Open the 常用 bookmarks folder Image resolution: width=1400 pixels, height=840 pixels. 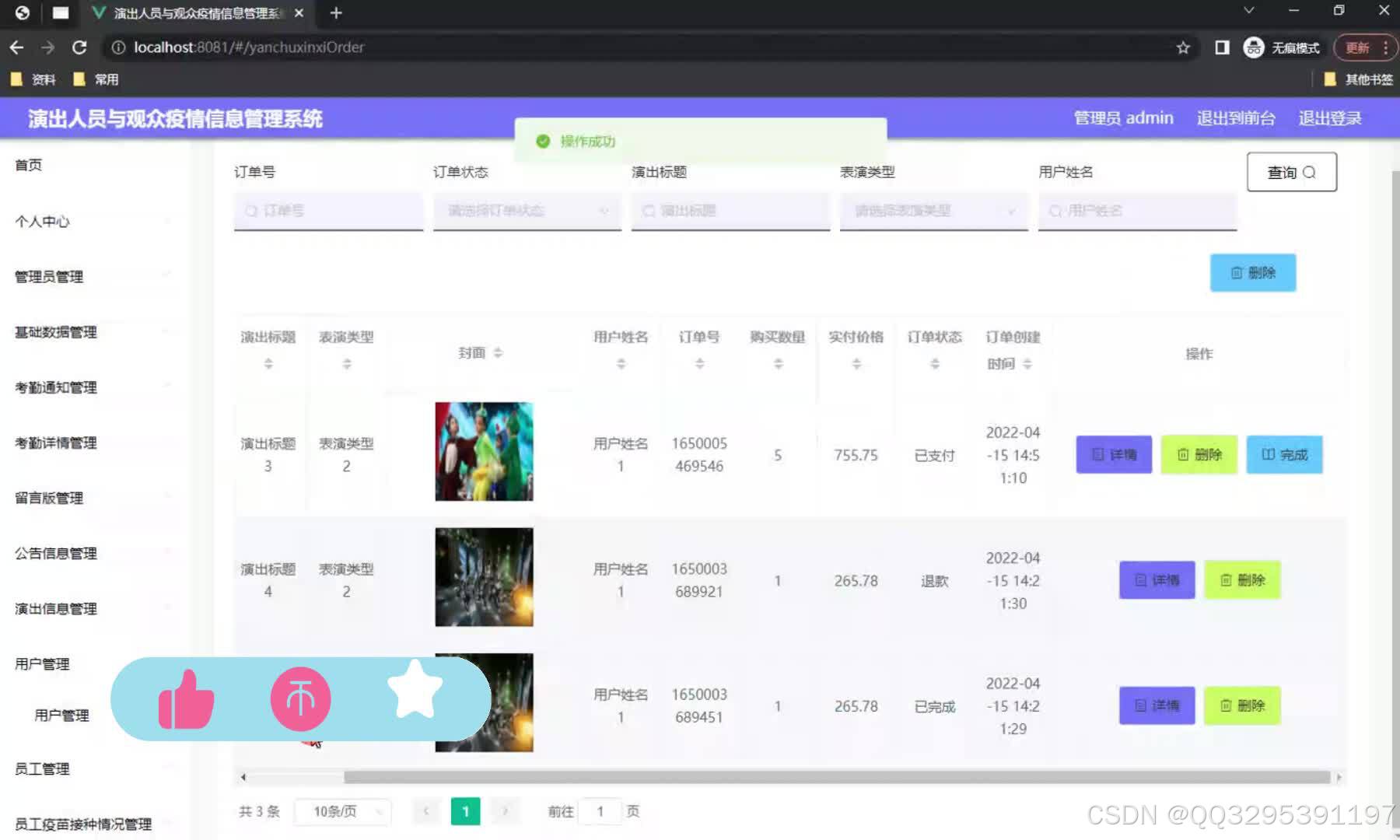[x=96, y=79]
